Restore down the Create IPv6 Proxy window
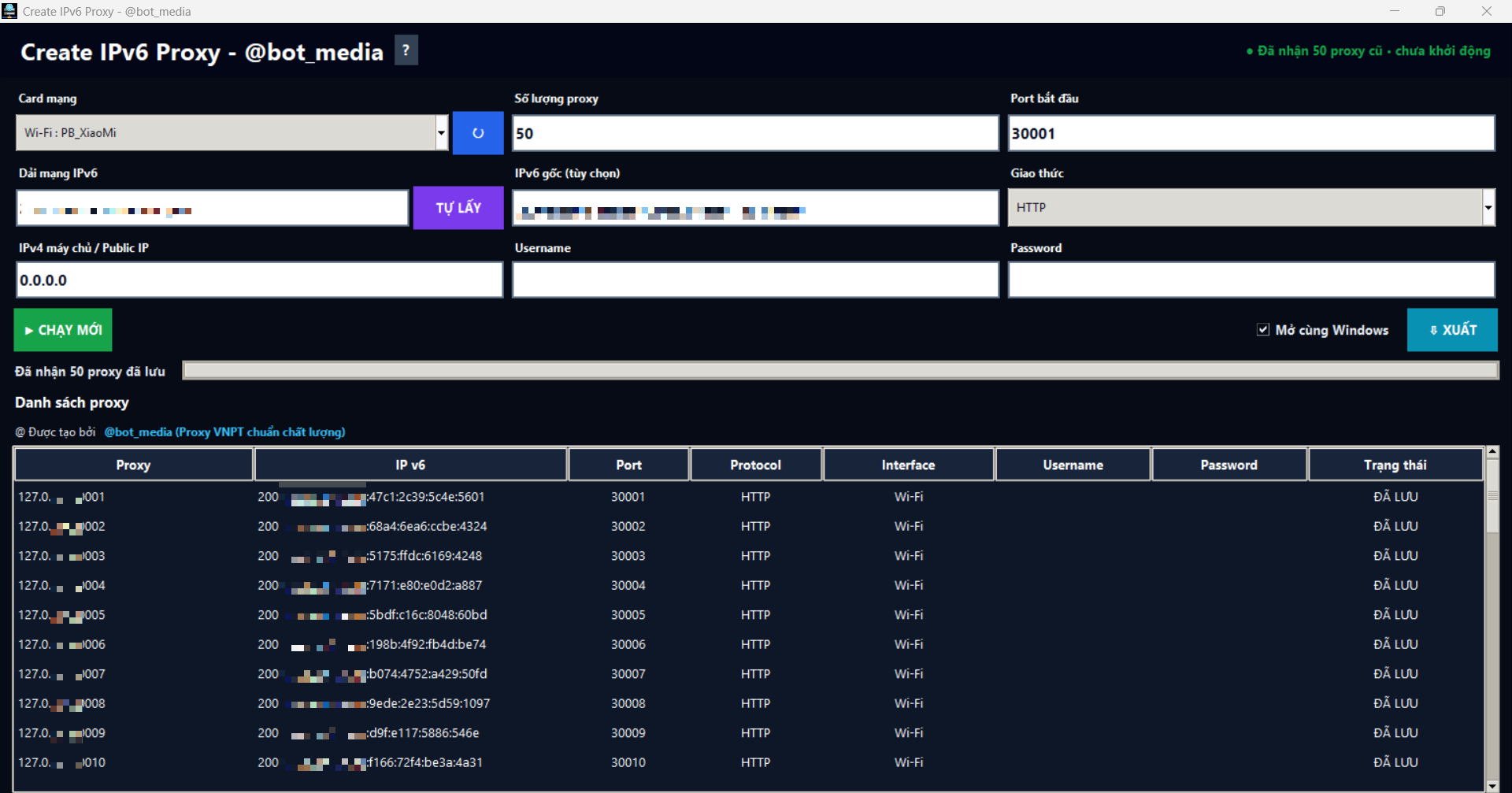 pyautogui.click(x=1440, y=11)
